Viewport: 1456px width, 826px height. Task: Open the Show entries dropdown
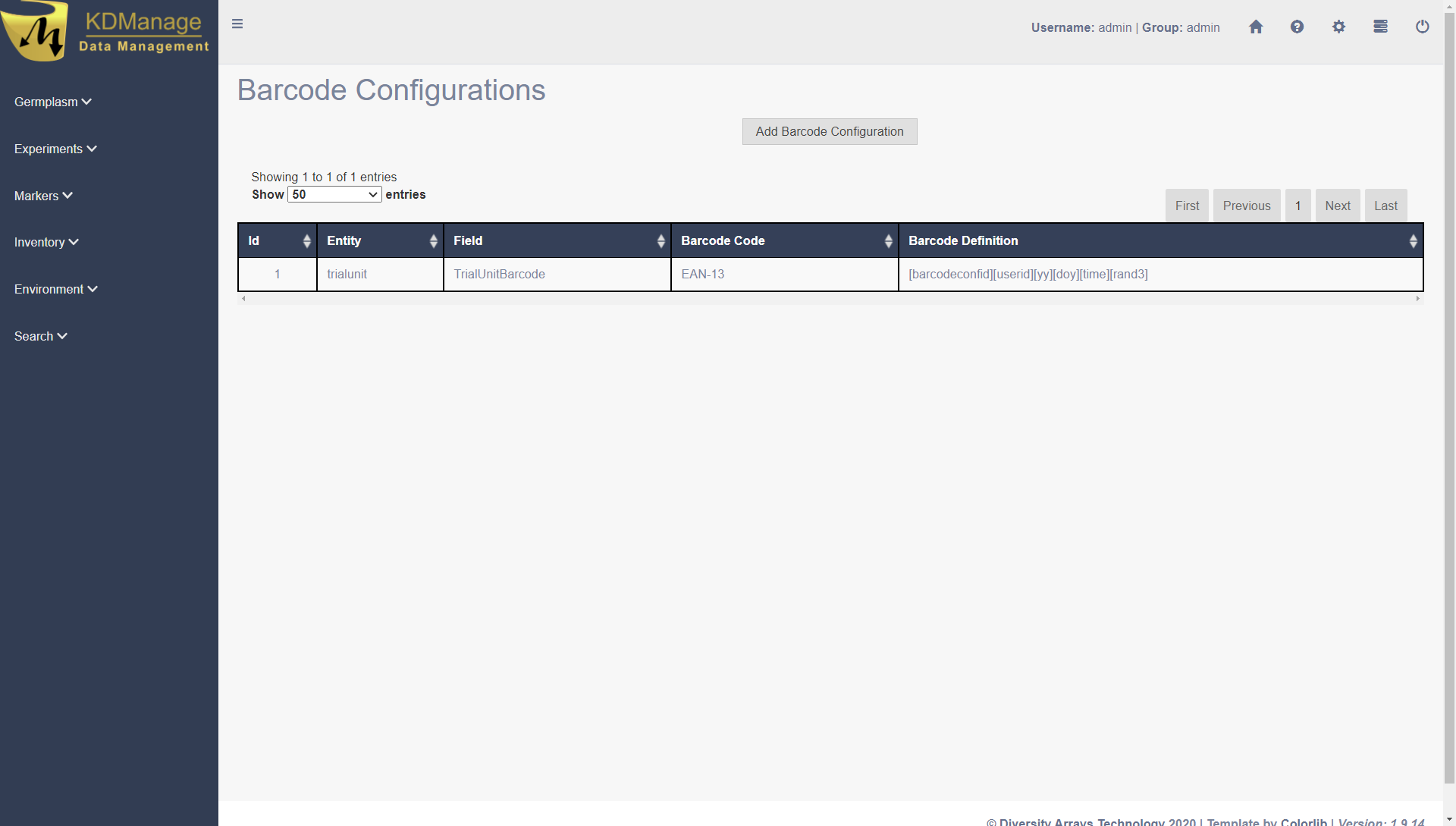334,195
